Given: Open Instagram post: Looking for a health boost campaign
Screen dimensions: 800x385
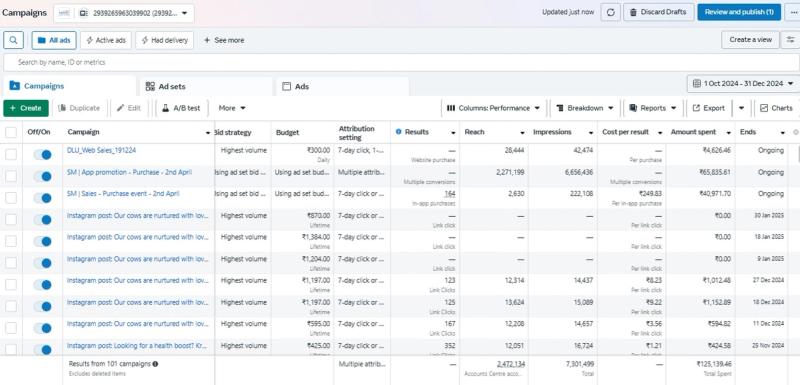Looking at the screenshot, I should tap(138, 346).
